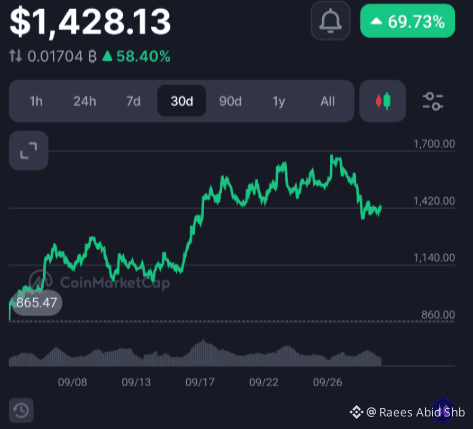Switch to the 90d range
Screen dimensions: 473x429
tap(230, 101)
